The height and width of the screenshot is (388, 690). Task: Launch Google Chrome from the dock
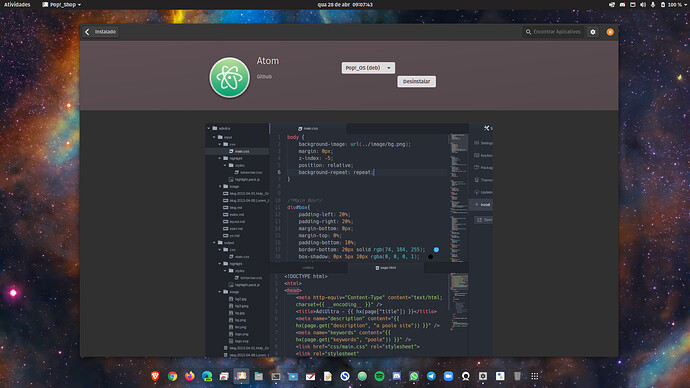(172, 376)
